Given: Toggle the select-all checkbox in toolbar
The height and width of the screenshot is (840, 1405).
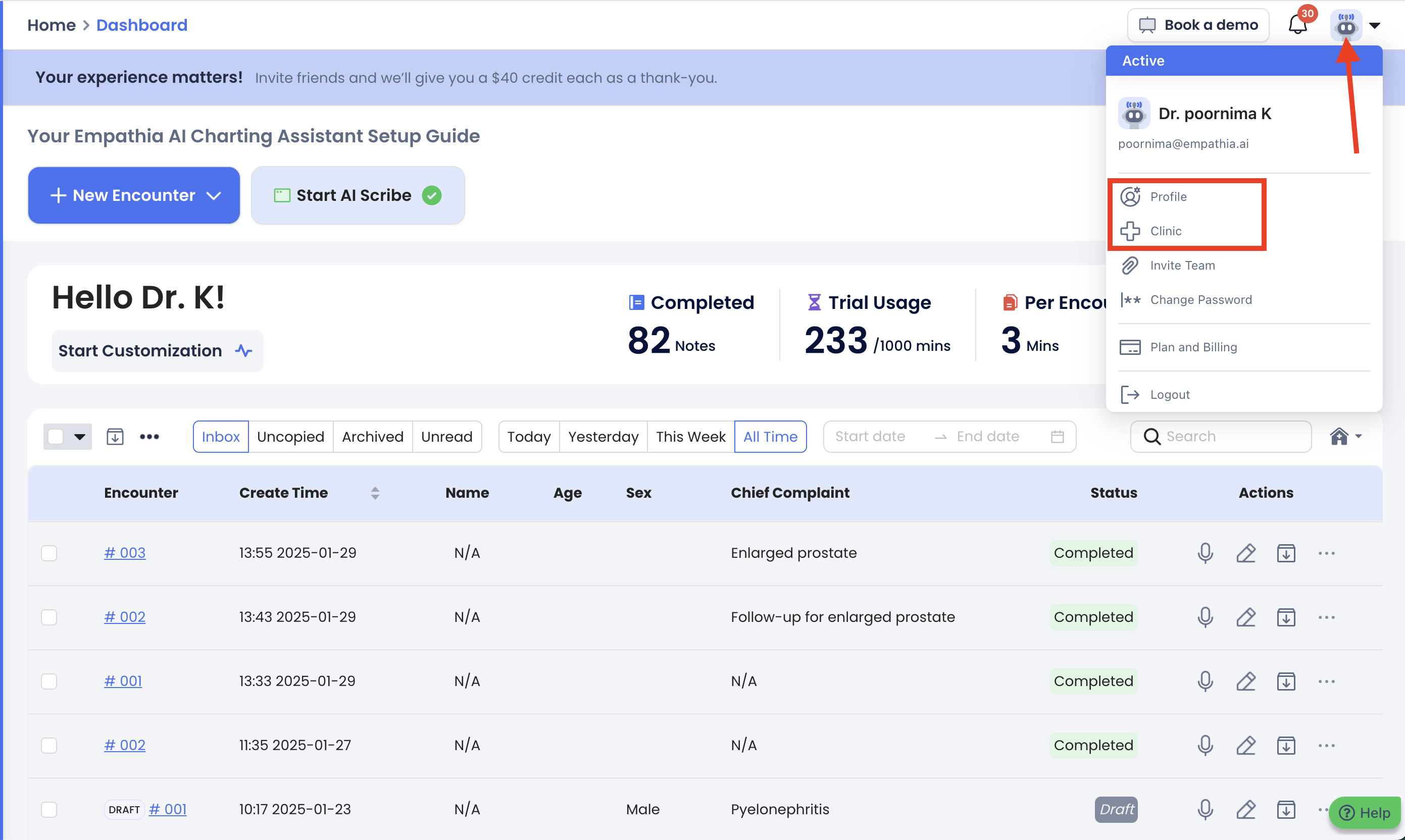Looking at the screenshot, I should tap(56, 437).
